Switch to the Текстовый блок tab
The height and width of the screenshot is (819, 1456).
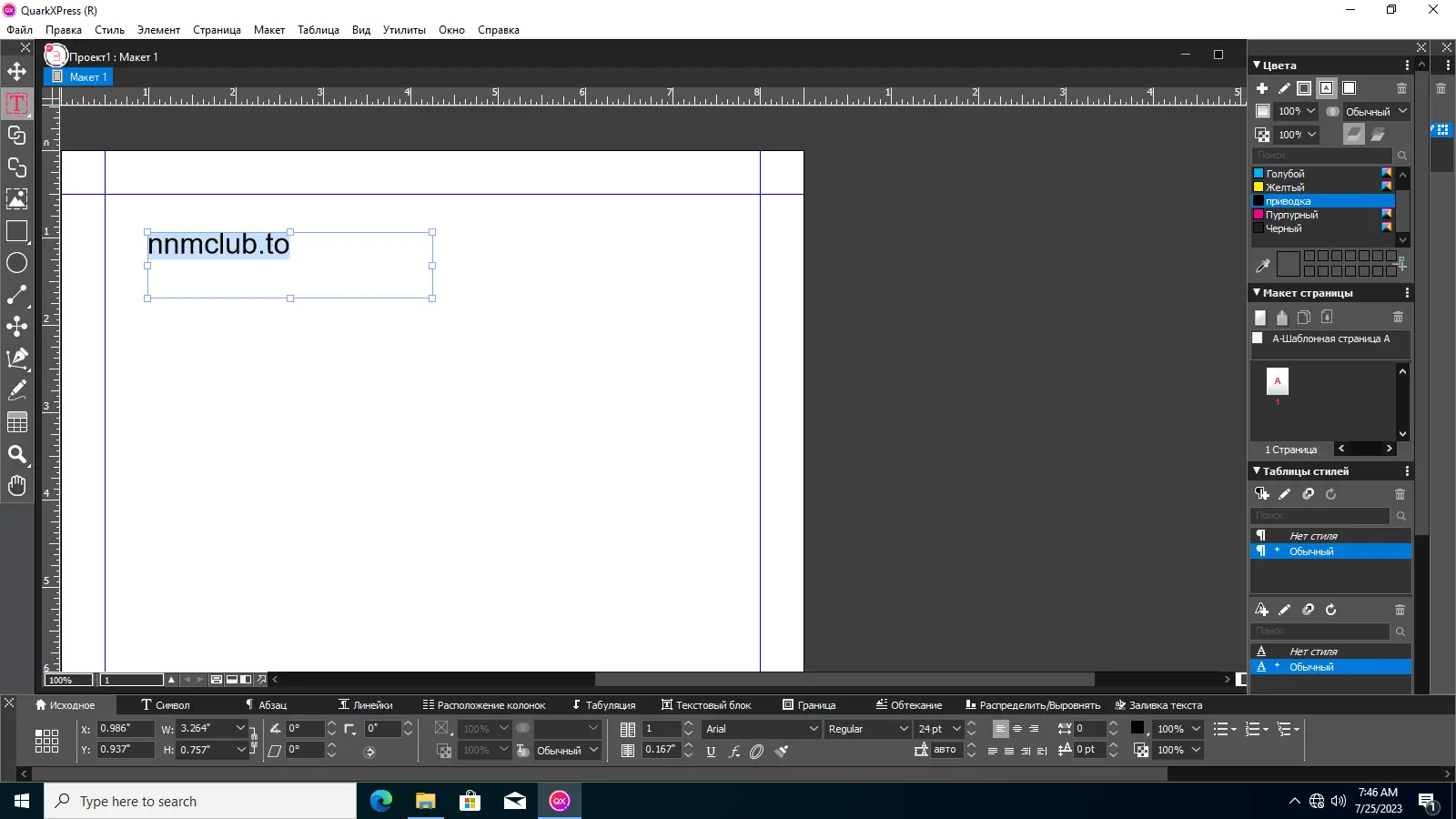click(x=706, y=705)
